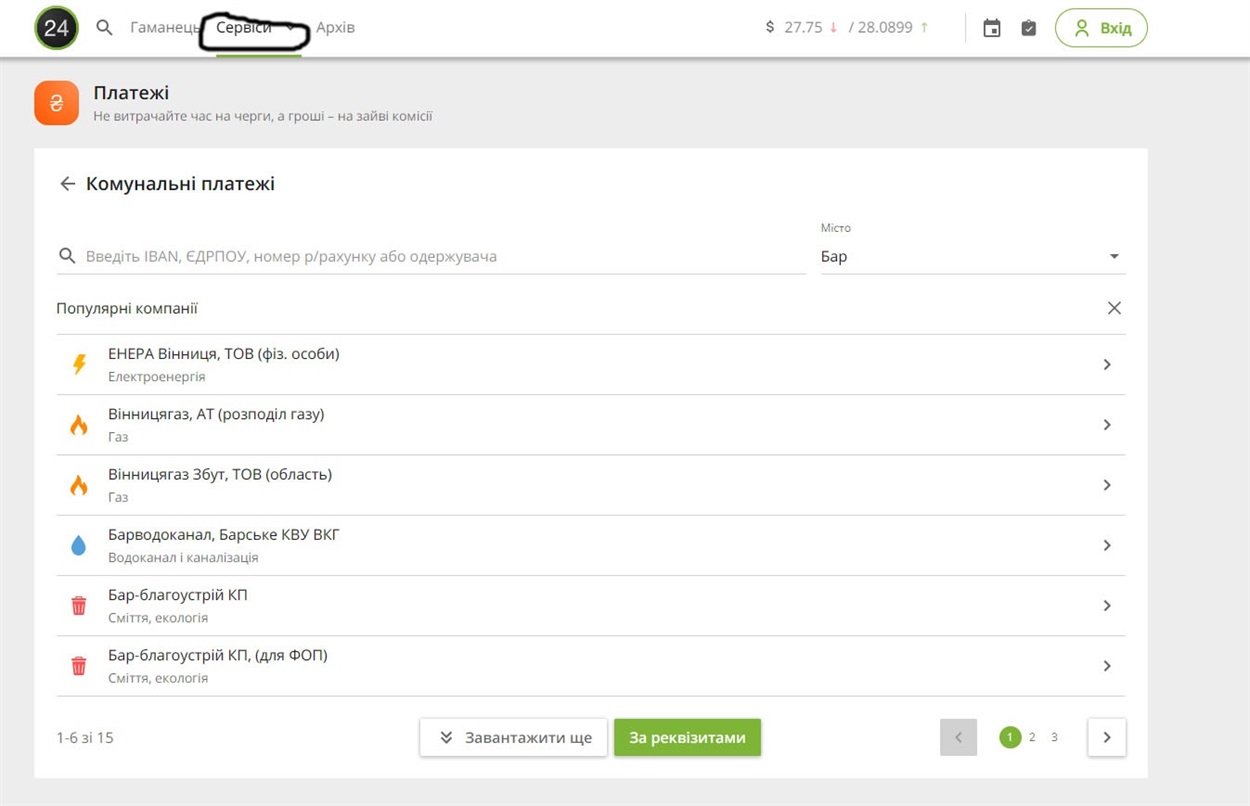Open ЕНЕРА Вінниця row chevron
The width and height of the screenshot is (1250, 806).
point(1107,365)
